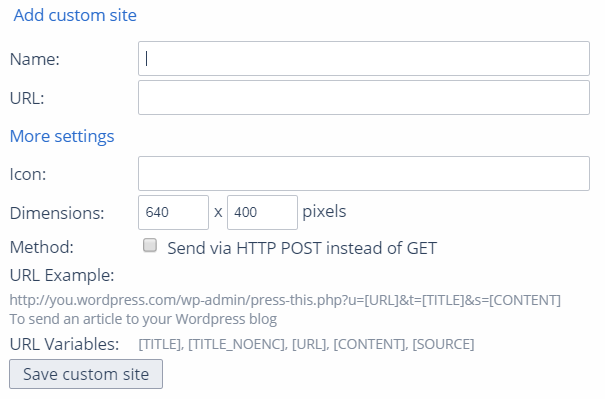Click the URL Example: label
This screenshot has width=605, height=399.
(62, 276)
